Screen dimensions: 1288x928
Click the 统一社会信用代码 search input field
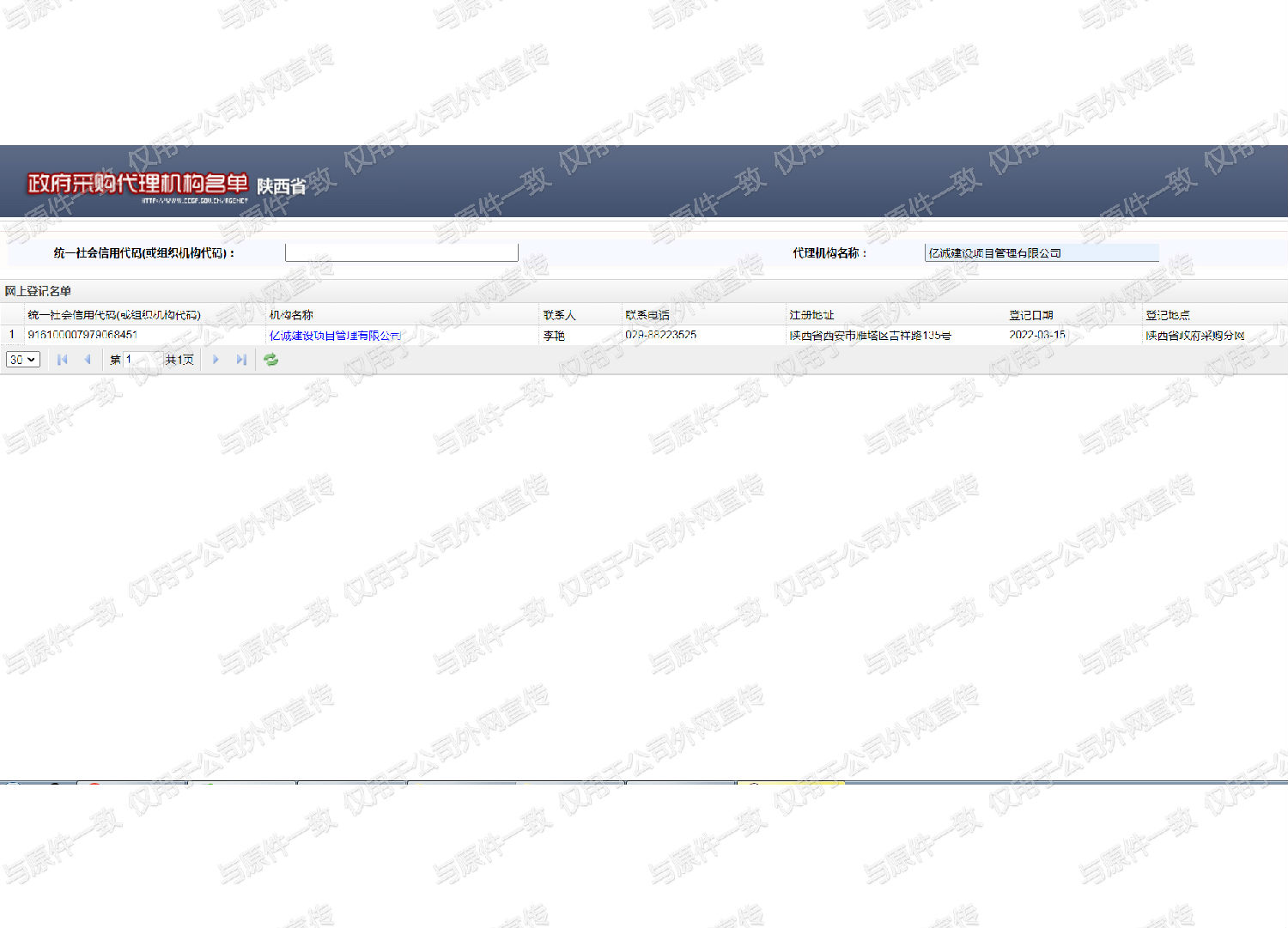click(401, 252)
